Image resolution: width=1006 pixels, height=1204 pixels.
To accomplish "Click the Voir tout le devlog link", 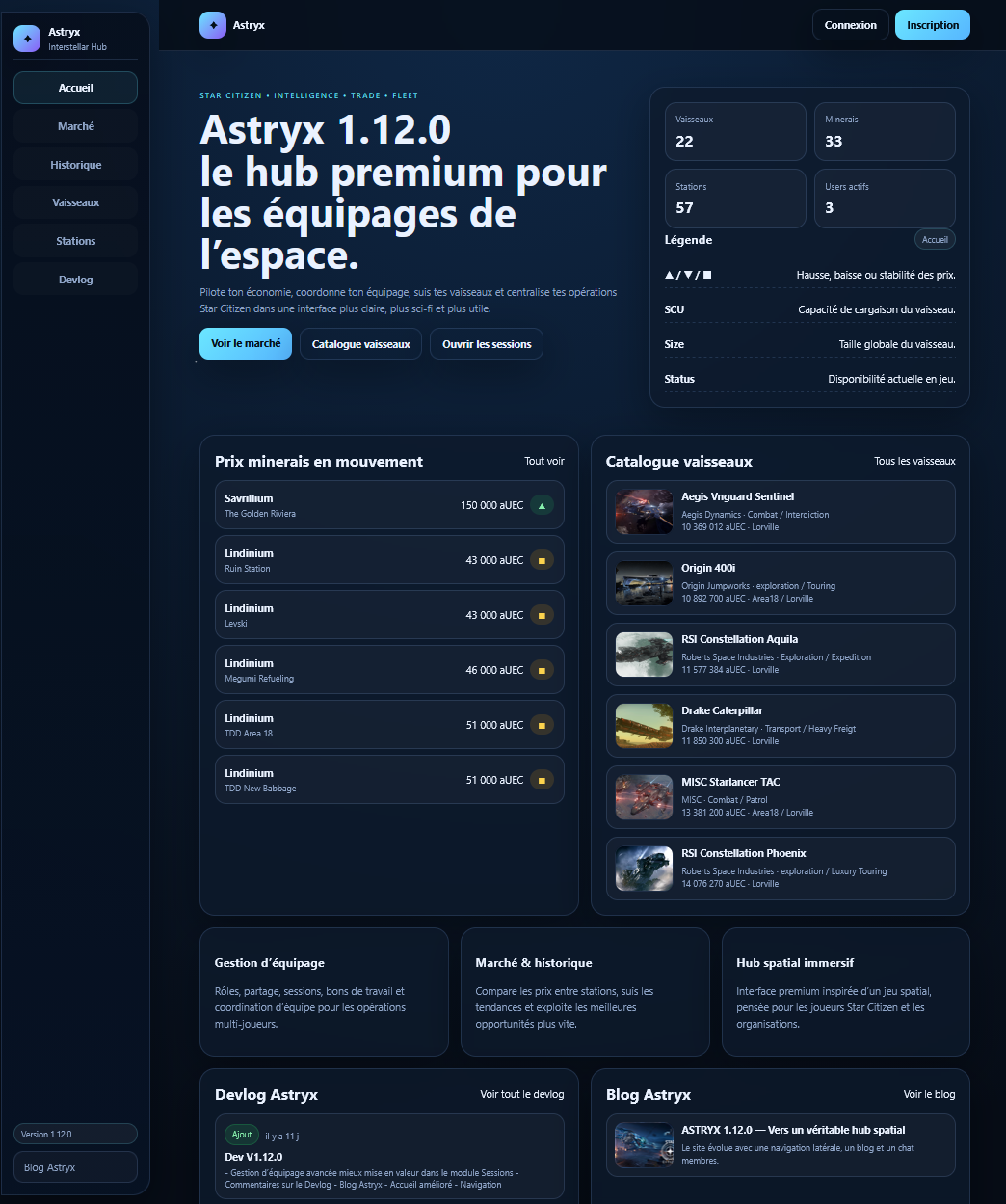I will point(522,1094).
